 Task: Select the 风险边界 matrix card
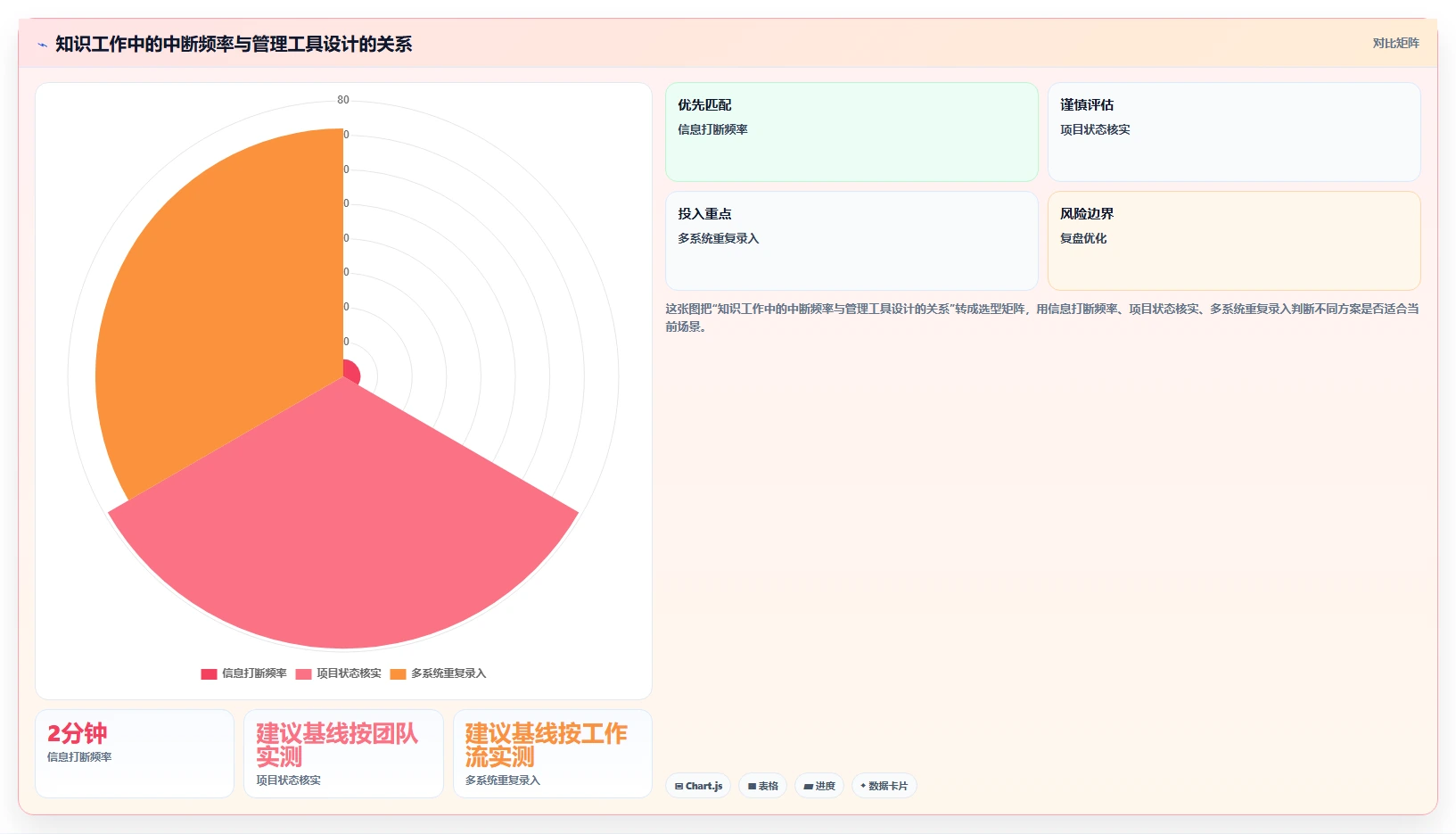coord(1234,241)
